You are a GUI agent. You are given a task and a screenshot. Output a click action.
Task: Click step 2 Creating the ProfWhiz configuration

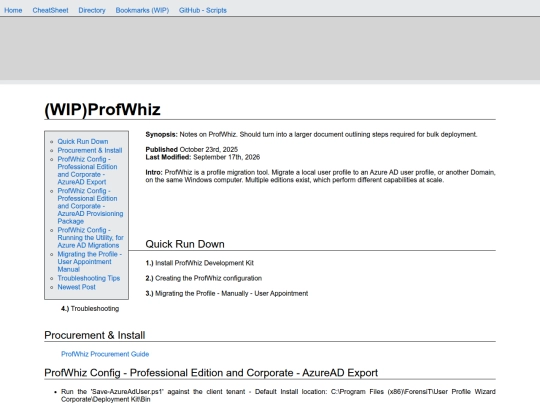pyautogui.click(x=204, y=278)
